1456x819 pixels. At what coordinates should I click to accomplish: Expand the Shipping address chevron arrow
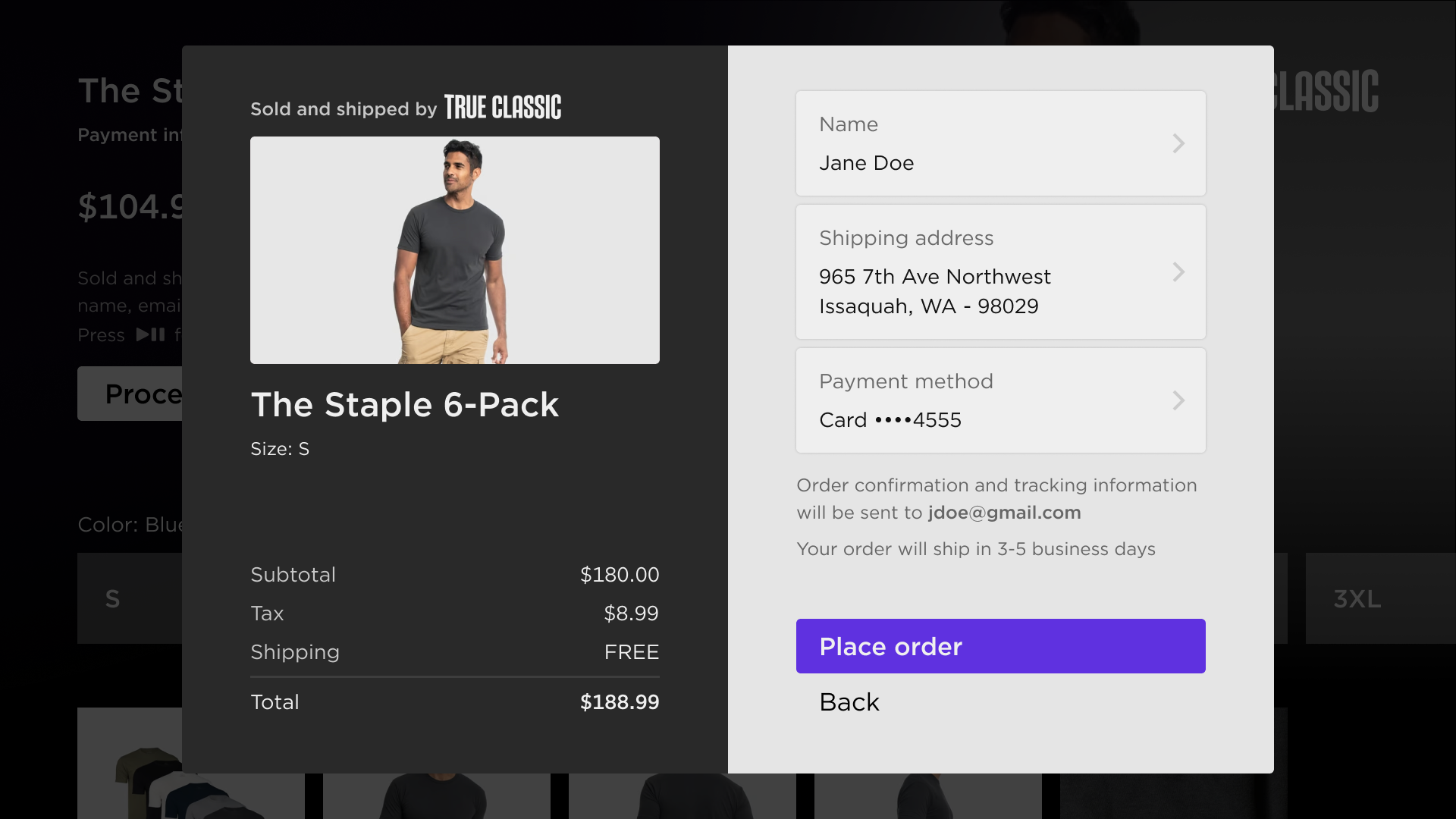click(x=1178, y=272)
